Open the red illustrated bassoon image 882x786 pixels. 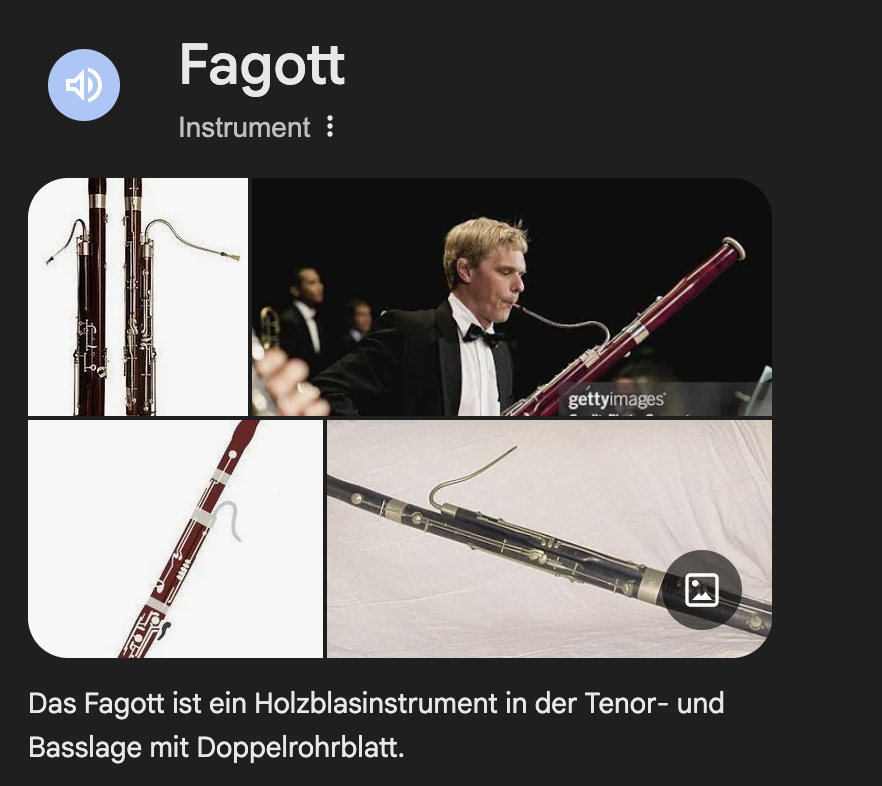(176, 539)
